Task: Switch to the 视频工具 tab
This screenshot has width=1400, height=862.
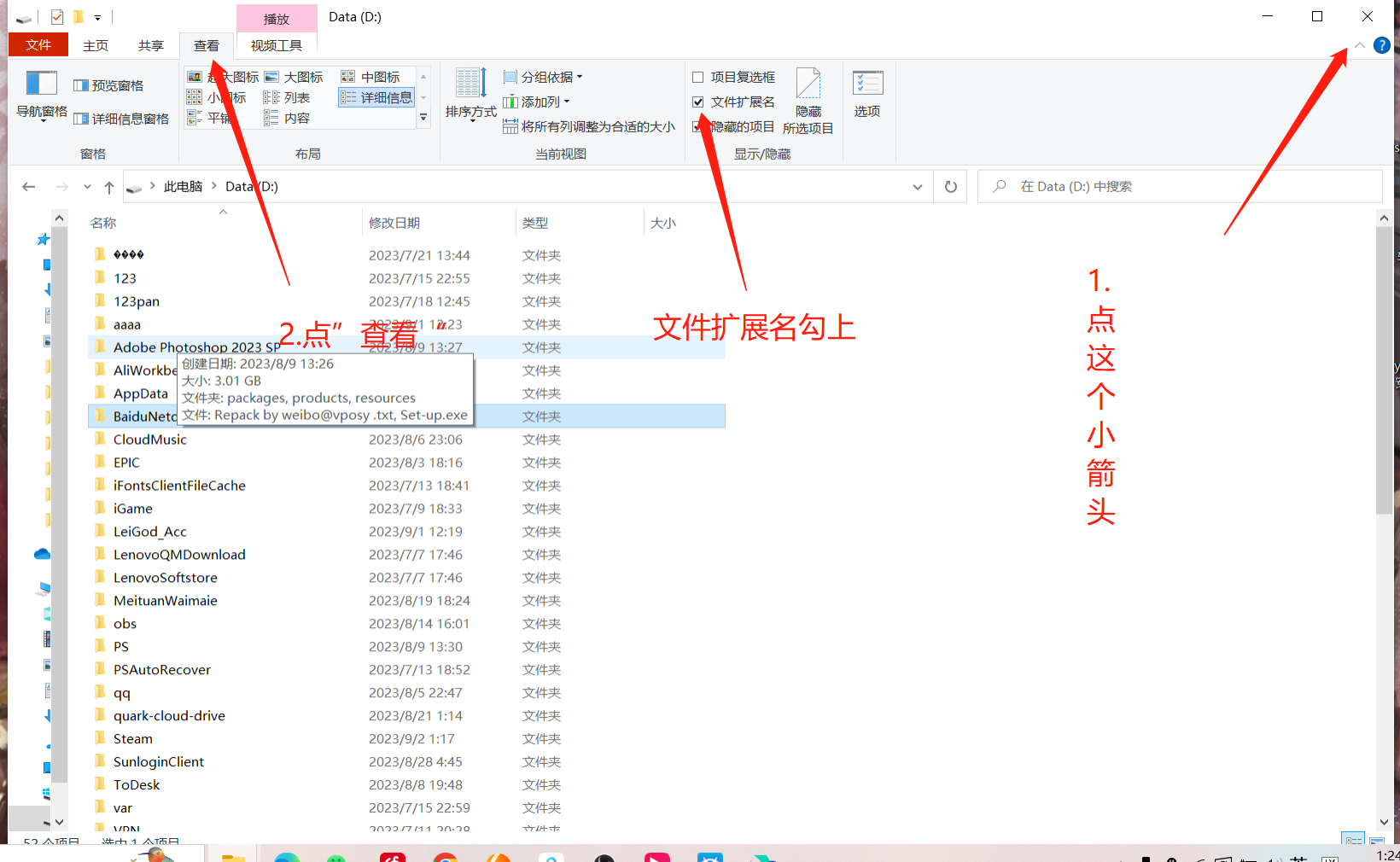Action: (x=277, y=45)
